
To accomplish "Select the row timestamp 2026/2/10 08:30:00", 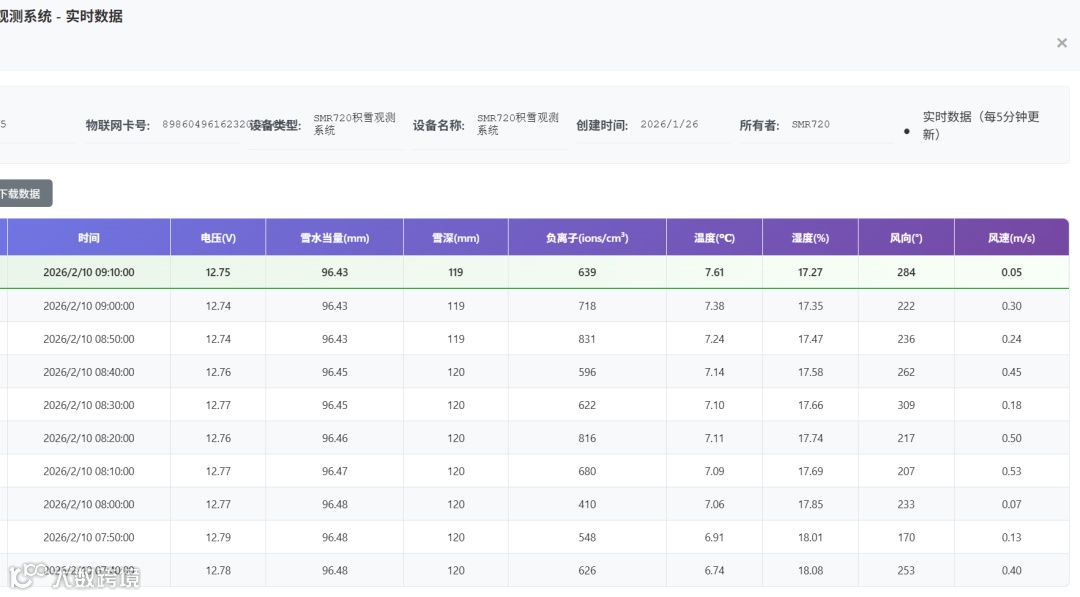I will 89,405.
